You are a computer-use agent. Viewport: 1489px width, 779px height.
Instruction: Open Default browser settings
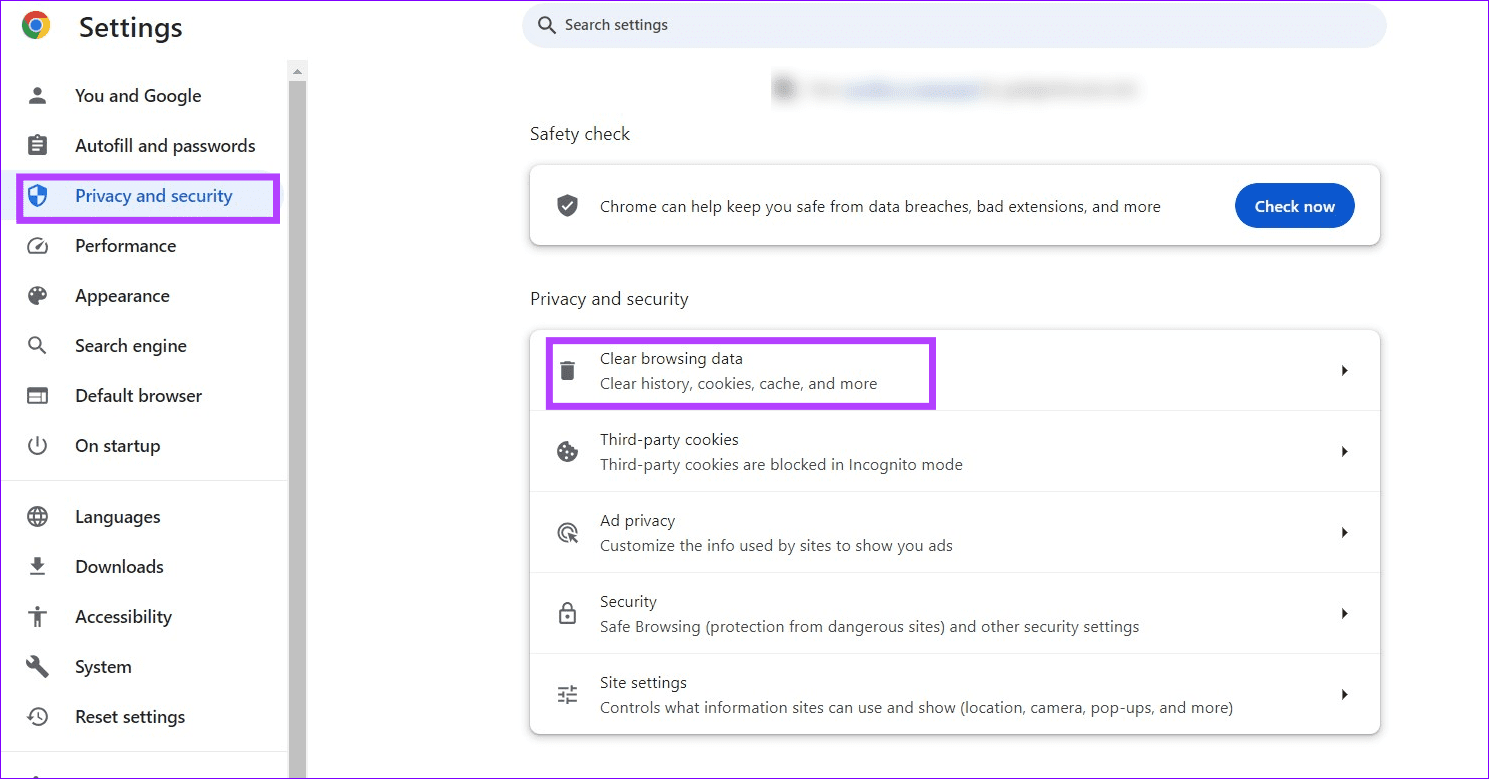(x=138, y=395)
